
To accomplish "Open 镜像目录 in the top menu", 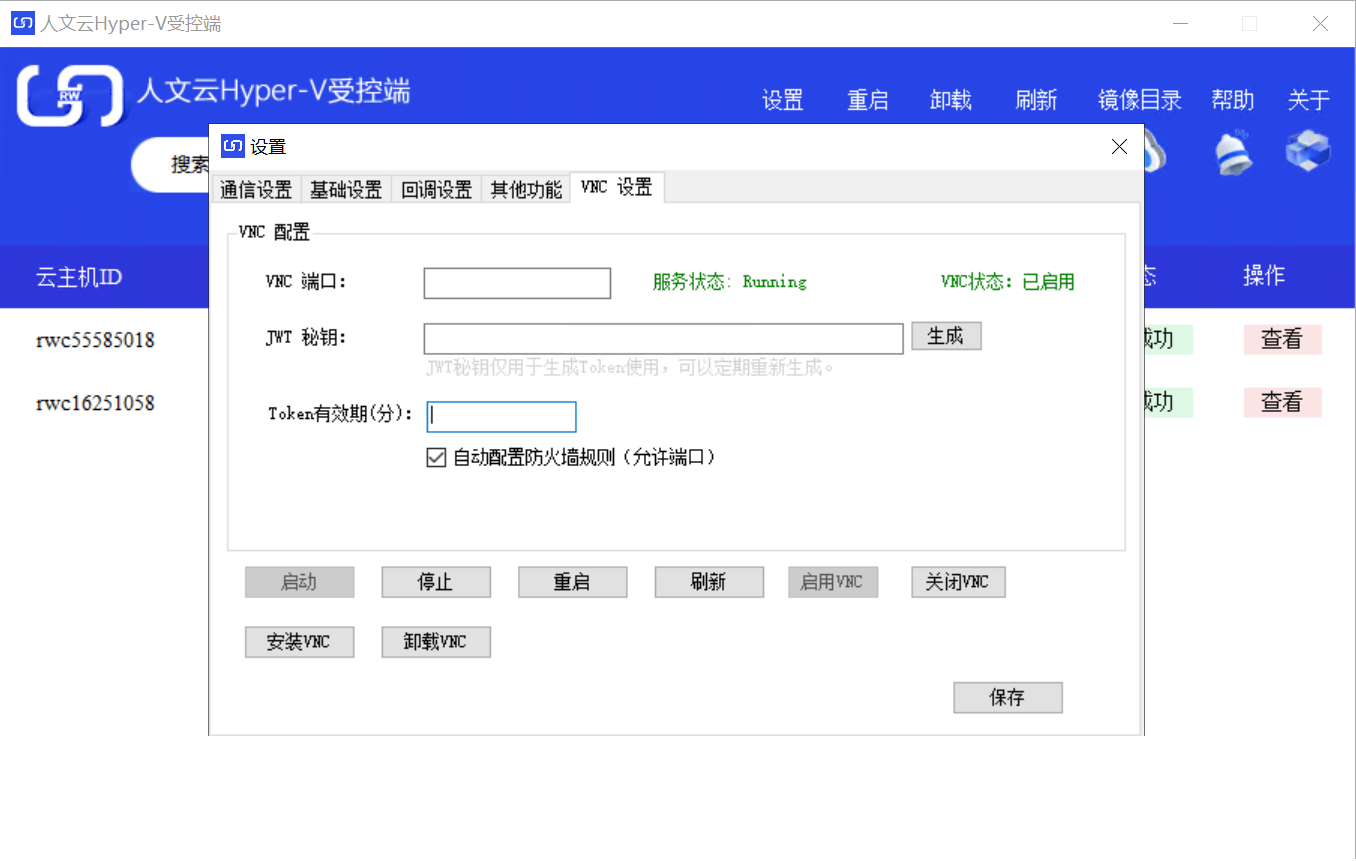I will 1140,100.
